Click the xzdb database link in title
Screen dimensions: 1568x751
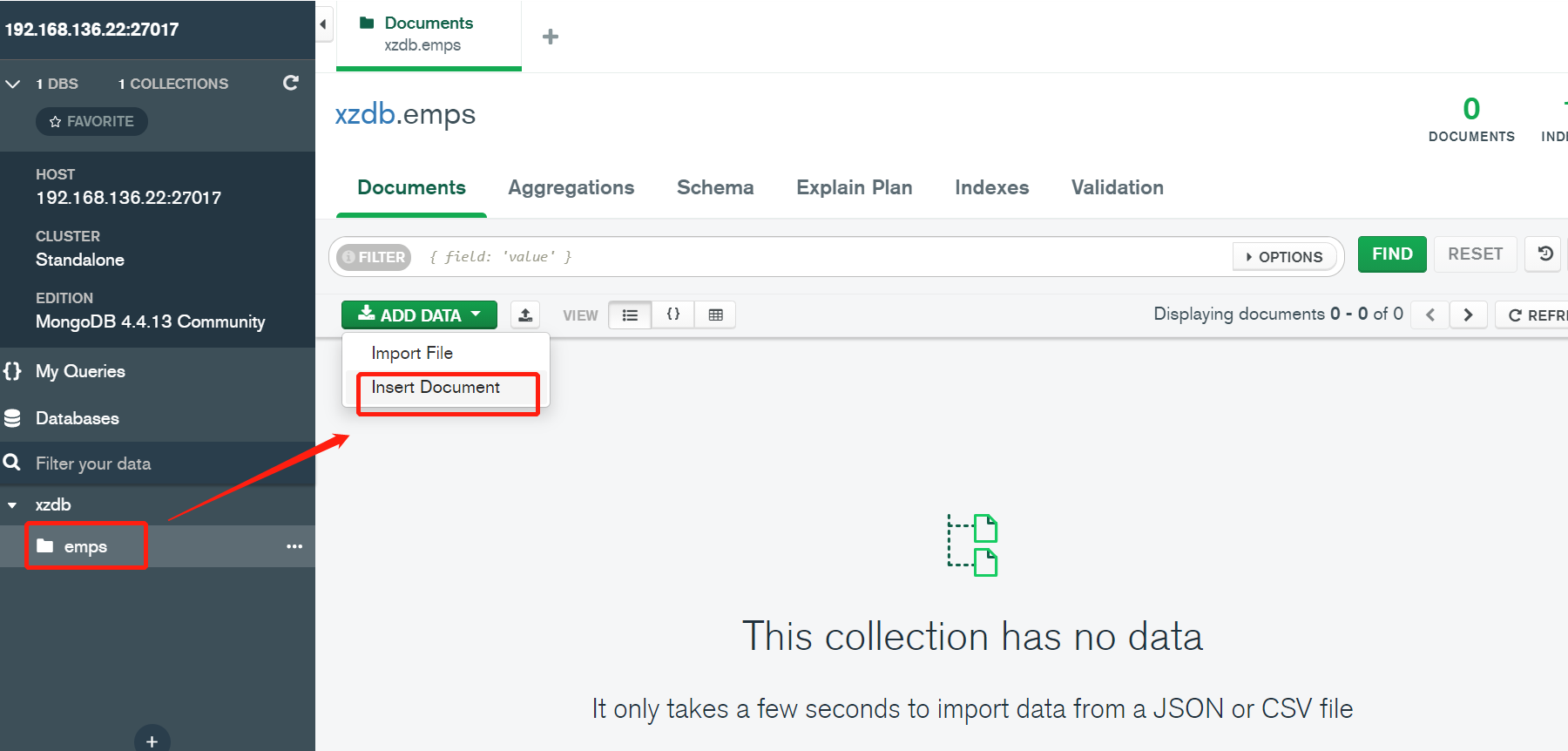365,114
